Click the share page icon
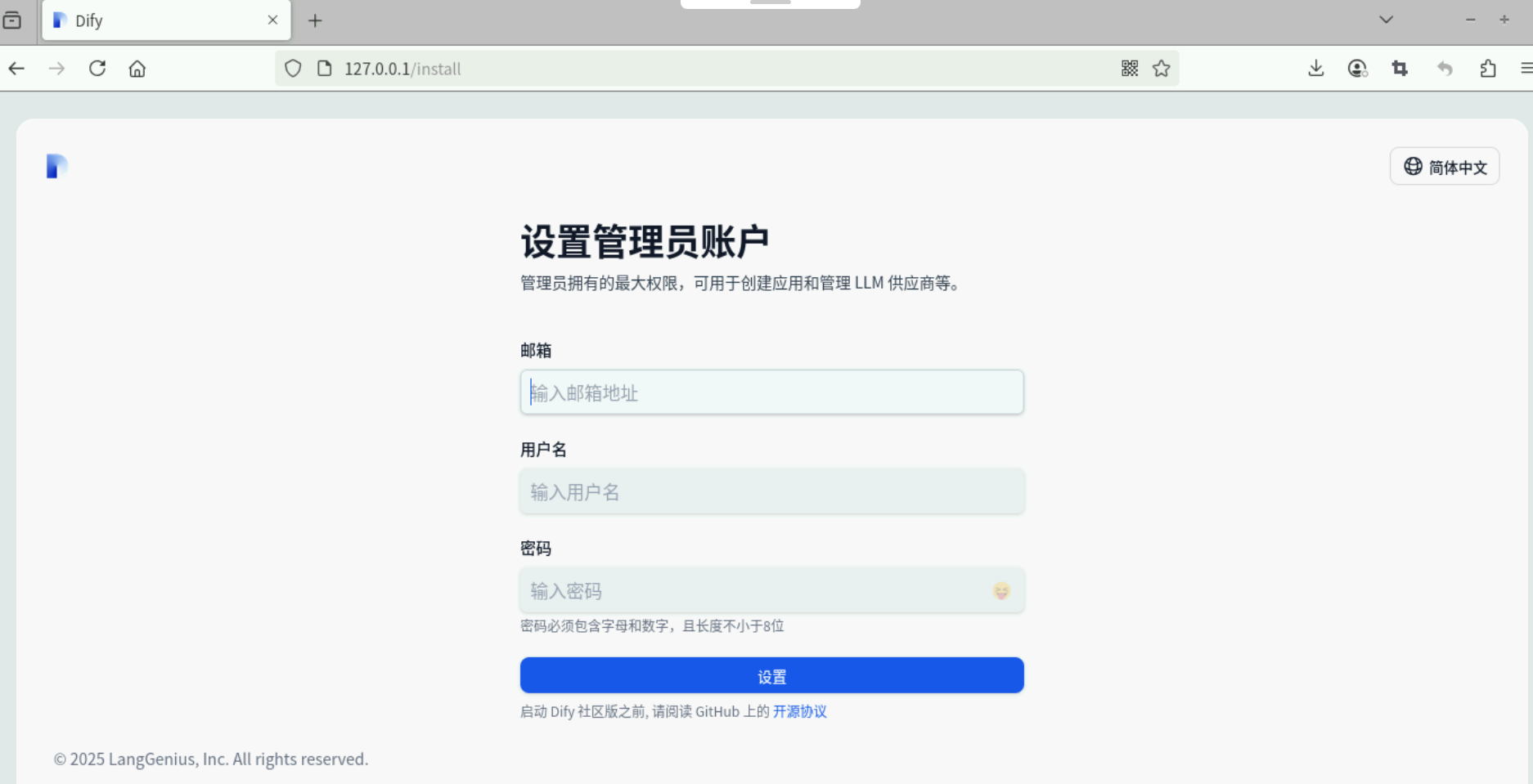 [1488, 68]
